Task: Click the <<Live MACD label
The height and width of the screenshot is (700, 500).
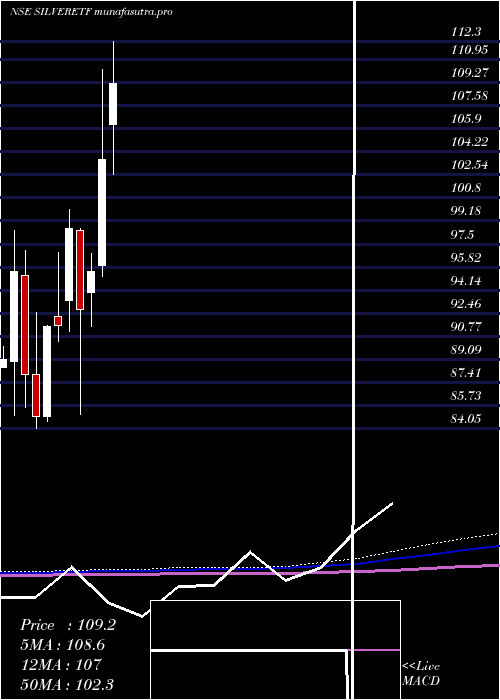Action: [421, 674]
